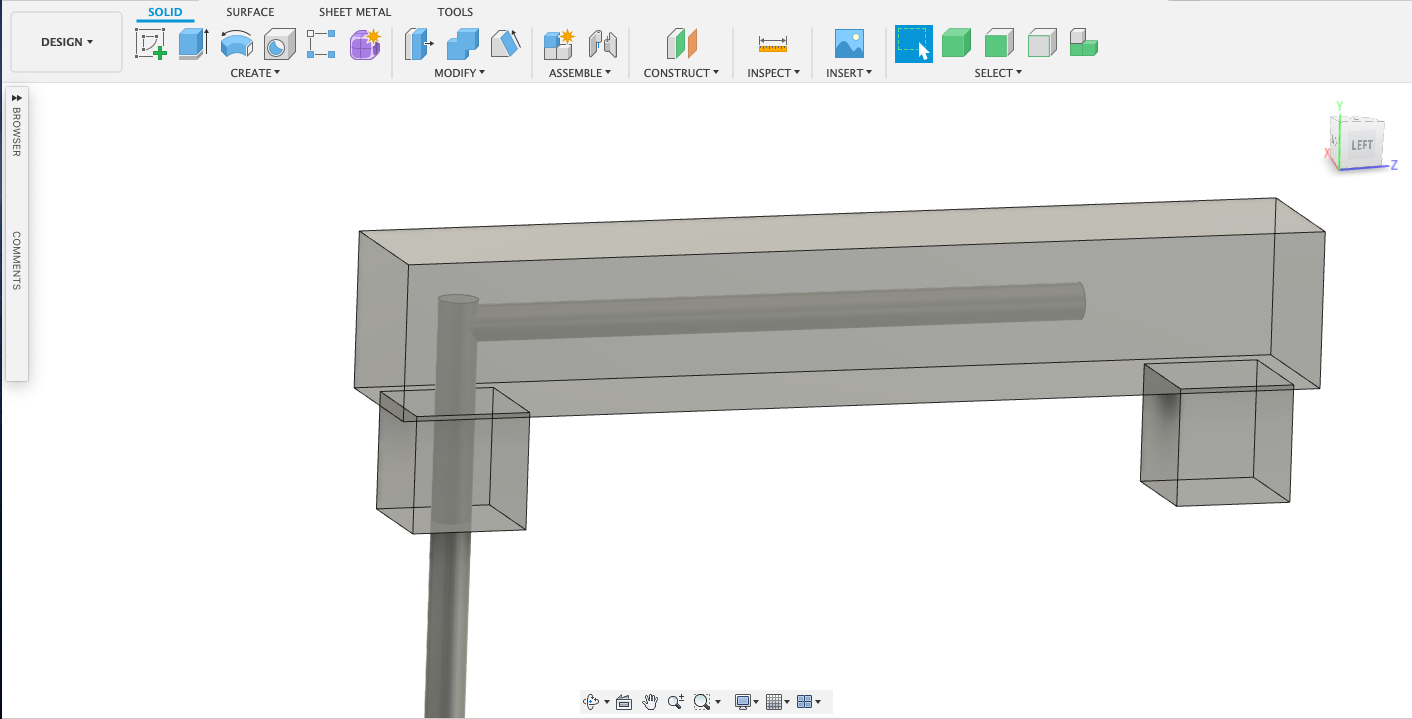This screenshot has width=1412, height=719.
Task: Click the LEFT face of the ViewCube
Action: 1362,145
